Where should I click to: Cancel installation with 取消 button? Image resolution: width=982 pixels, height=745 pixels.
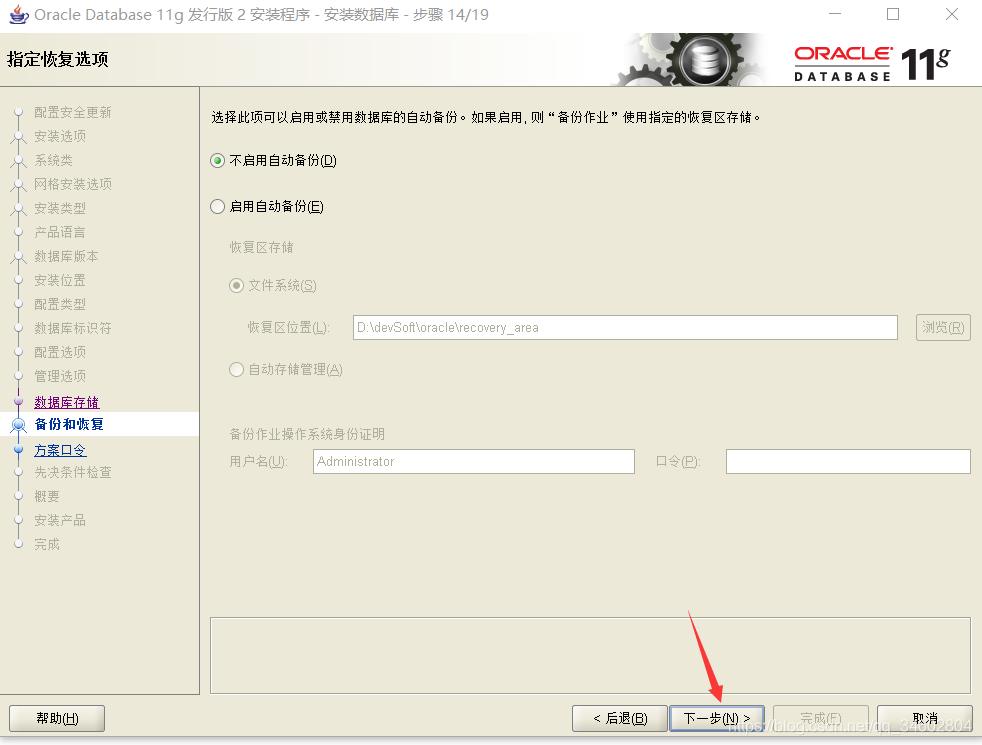pos(925,718)
